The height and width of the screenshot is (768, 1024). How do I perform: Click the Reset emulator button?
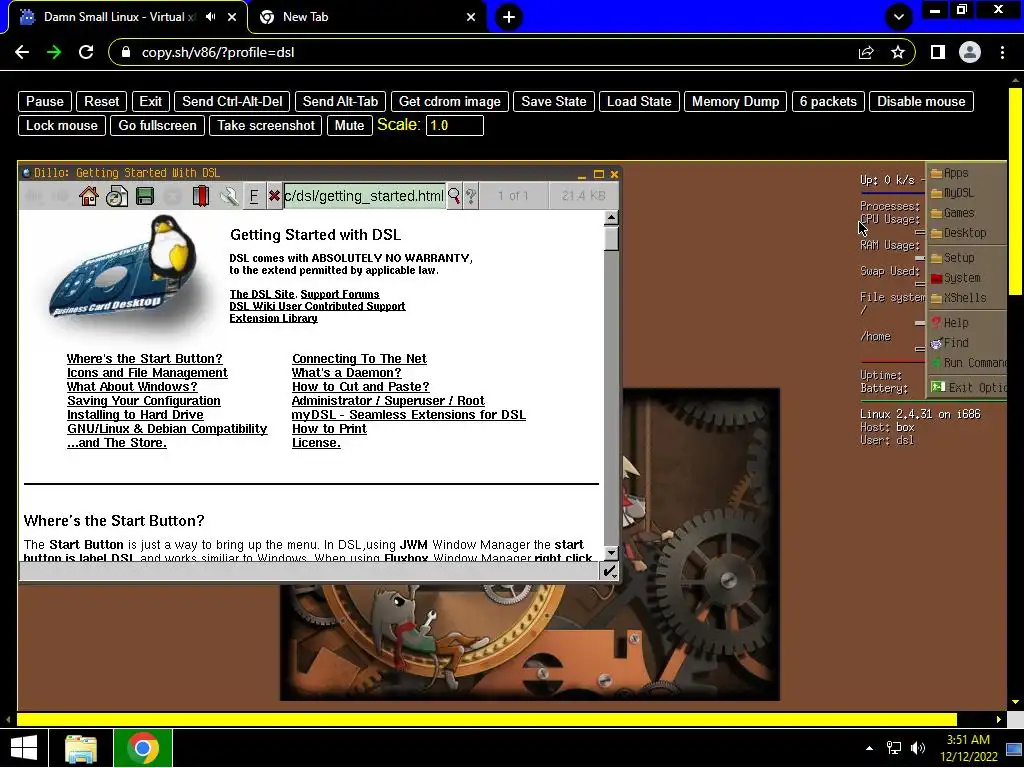point(101,101)
